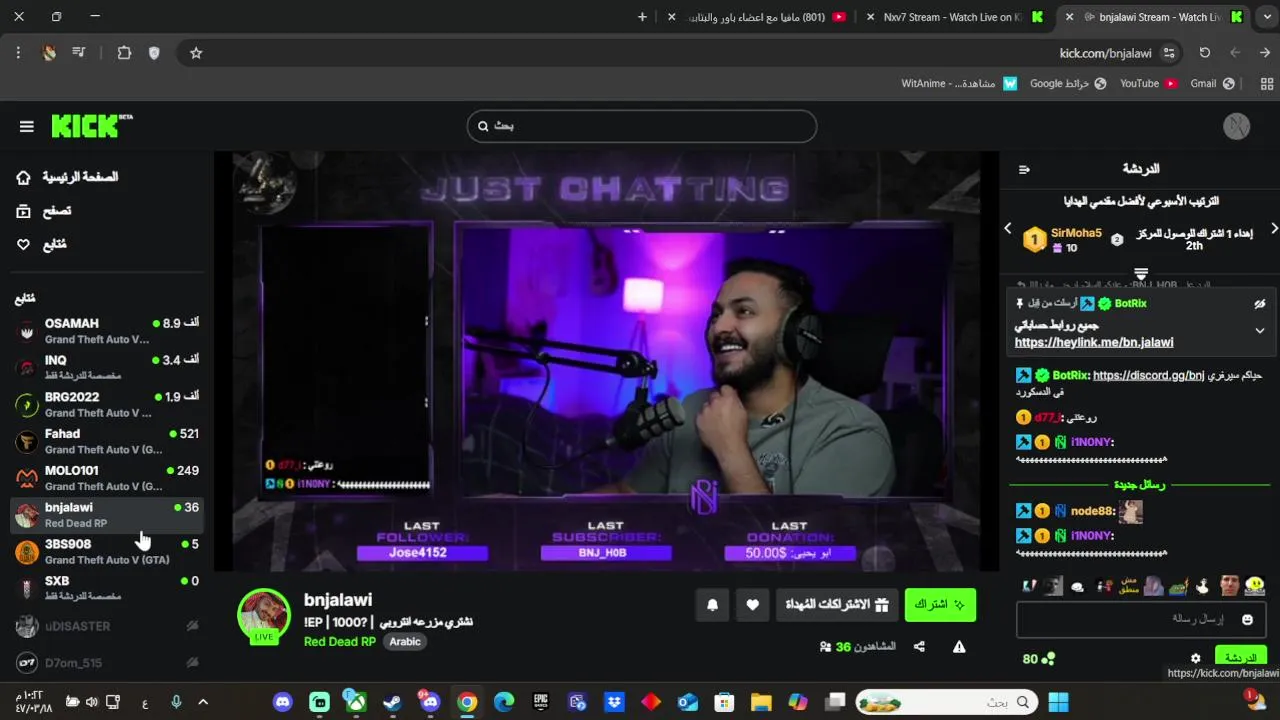Open File Explorer from the taskbar
The image size is (1280, 720).
(x=761, y=702)
